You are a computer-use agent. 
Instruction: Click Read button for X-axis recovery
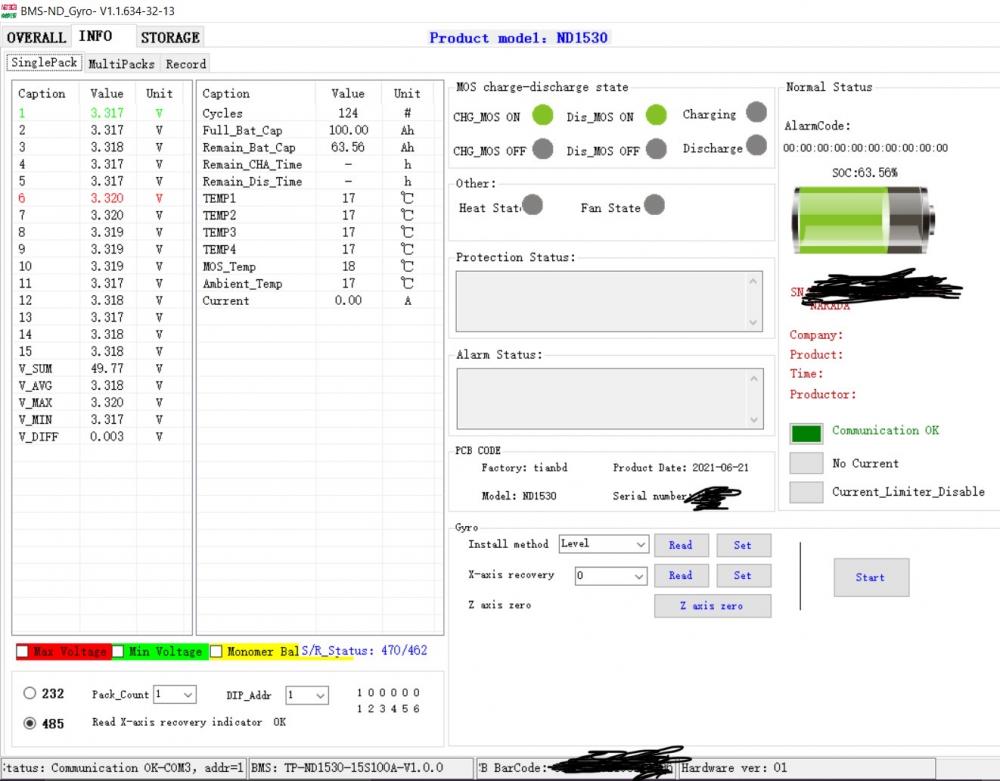(x=680, y=575)
